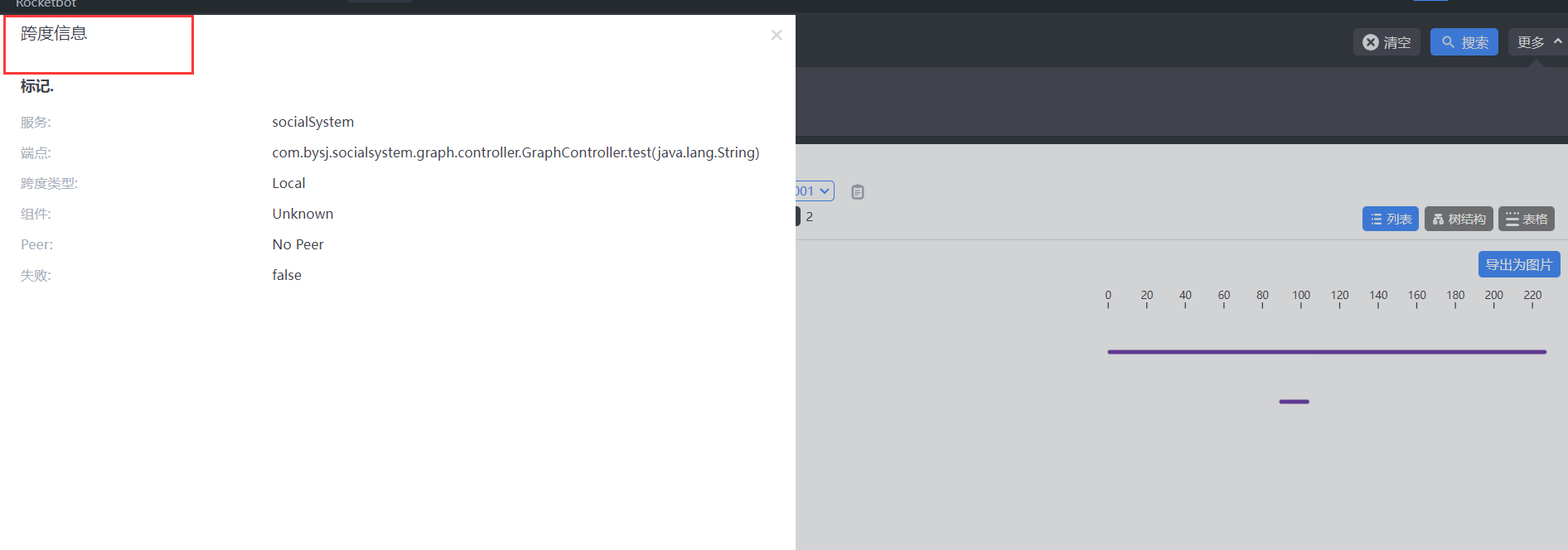Click the blue 搜索 search button
1568x550 pixels.
[1464, 42]
